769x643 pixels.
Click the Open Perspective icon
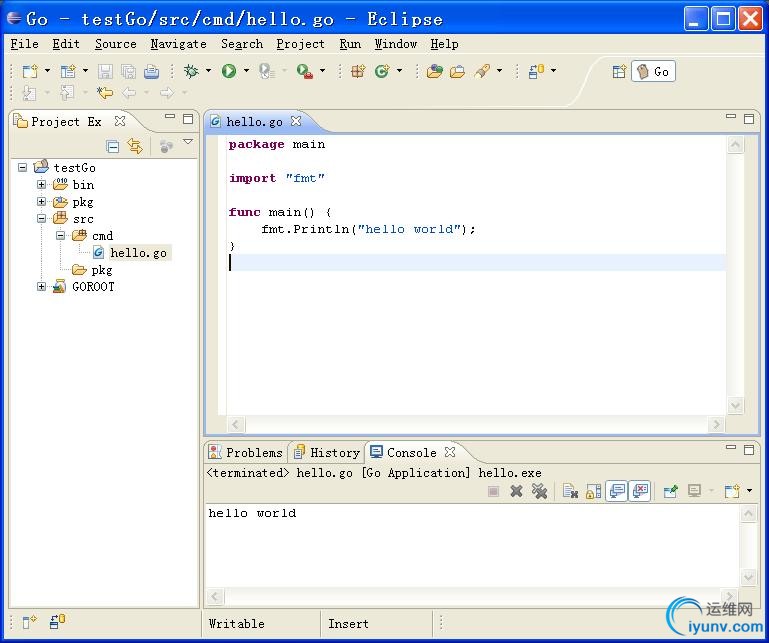click(619, 72)
